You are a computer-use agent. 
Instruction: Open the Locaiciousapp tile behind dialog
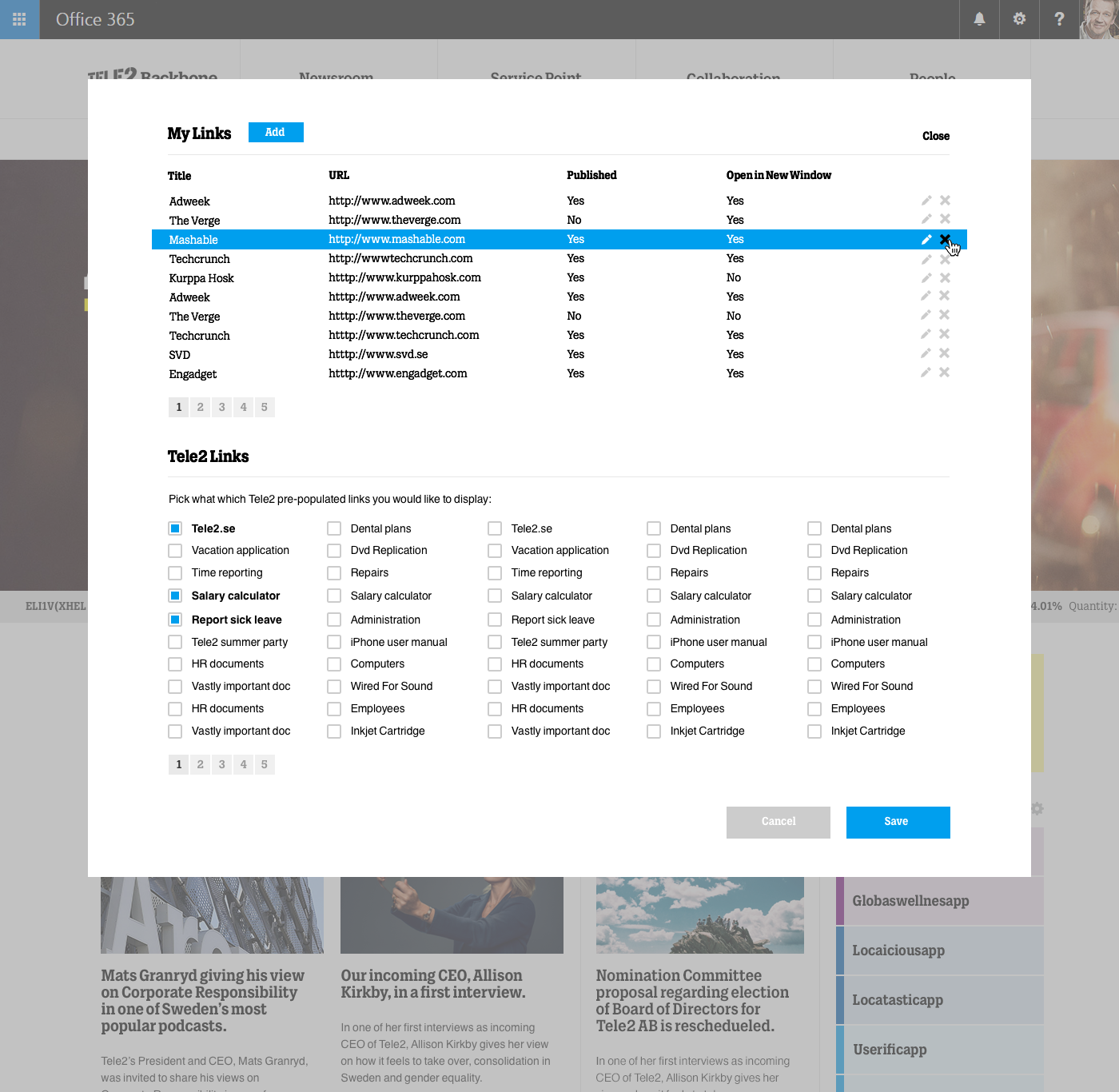[x=940, y=951]
